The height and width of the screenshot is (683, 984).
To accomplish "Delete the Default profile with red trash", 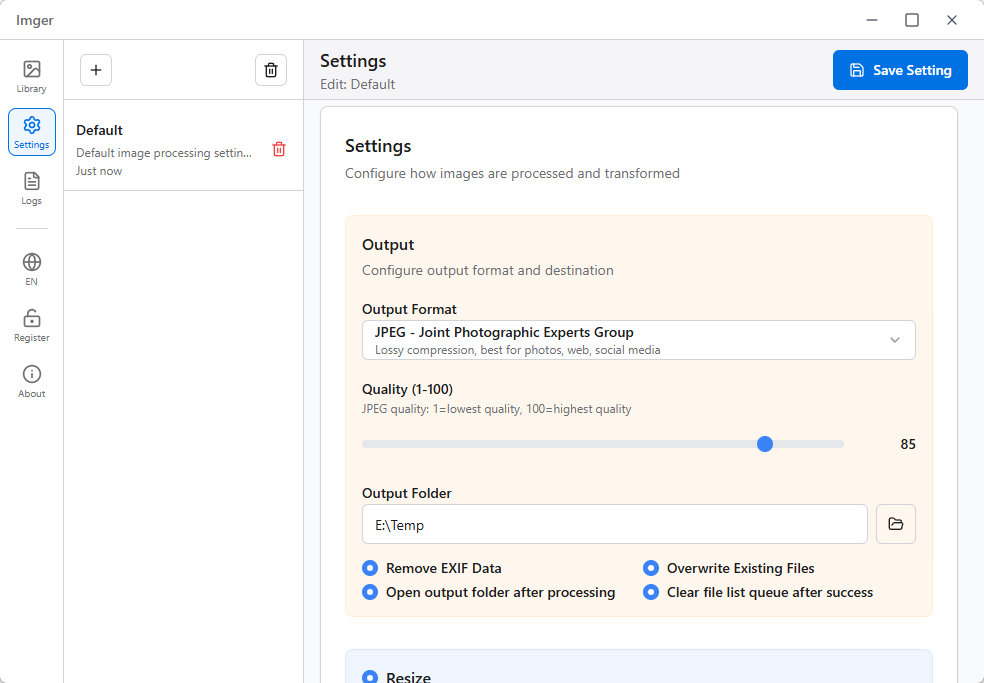I will pyautogui.click(x=279, y=149).
